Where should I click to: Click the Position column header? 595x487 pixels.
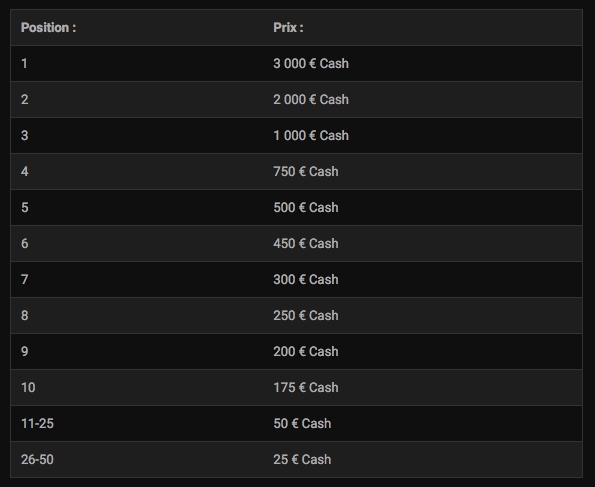click(x=49, y=28)
